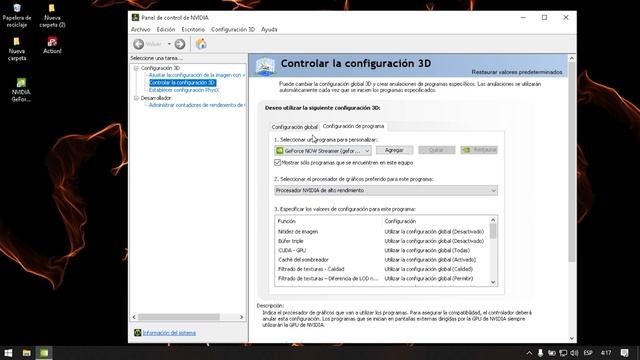Click the NVIDIA Control Panel taskbar button
Image resolution: width=640 pixels, height=360 pixels.
[44, 353]
